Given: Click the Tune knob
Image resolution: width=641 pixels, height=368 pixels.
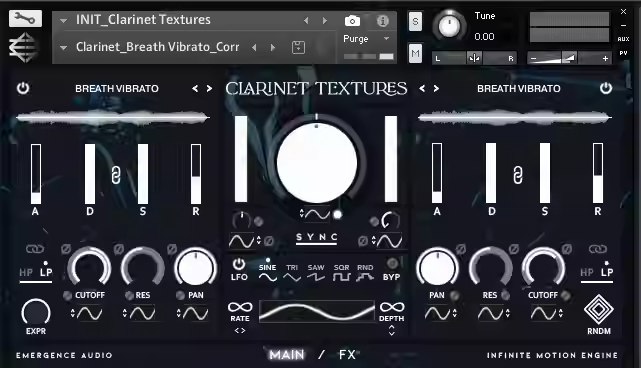Looking at the screenshot, I should coord(449,26).
